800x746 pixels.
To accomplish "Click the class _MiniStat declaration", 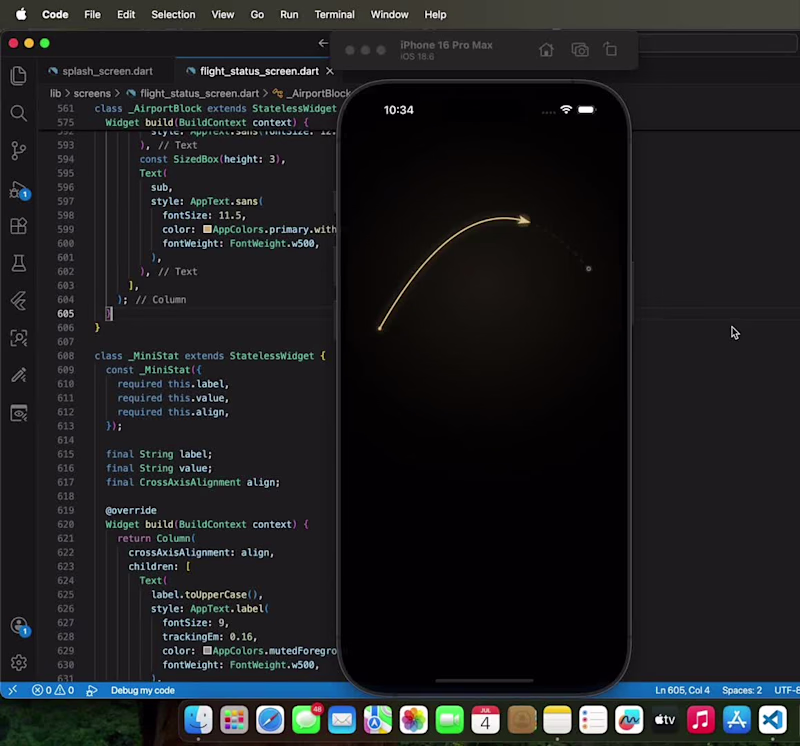I will tap(209, 356).
